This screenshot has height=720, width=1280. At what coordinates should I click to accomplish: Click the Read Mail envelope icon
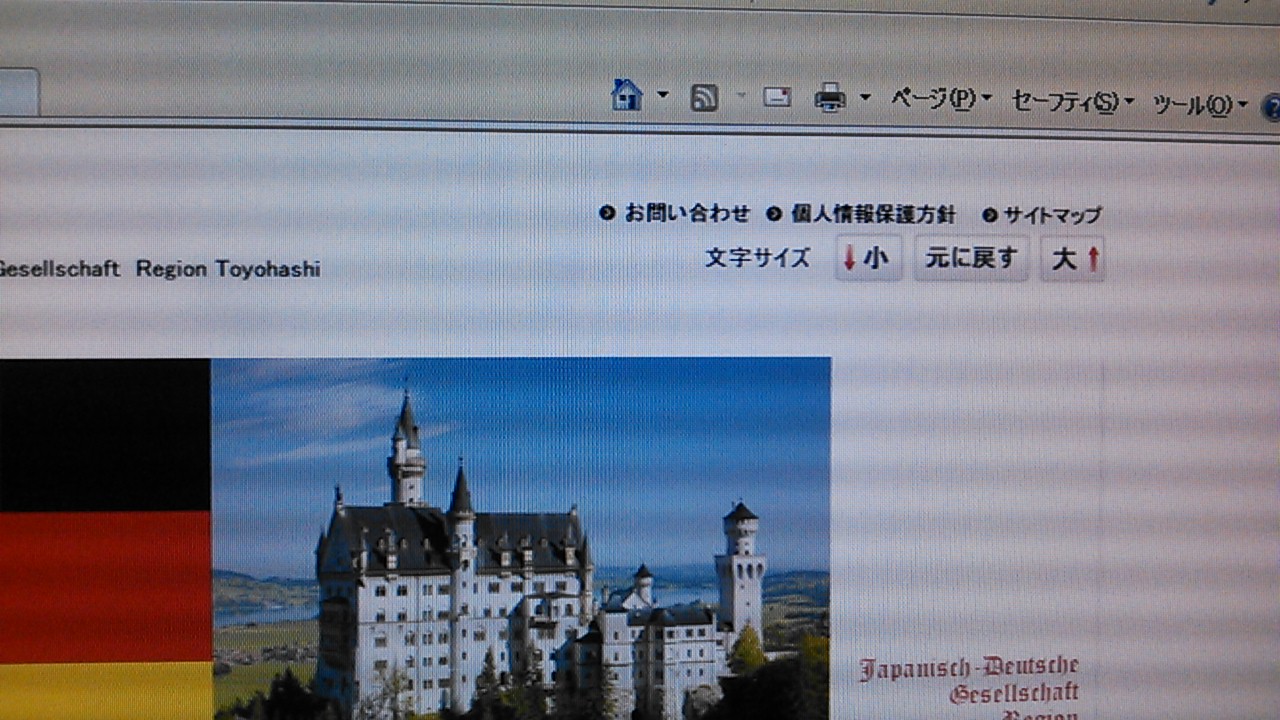point(777,97)
